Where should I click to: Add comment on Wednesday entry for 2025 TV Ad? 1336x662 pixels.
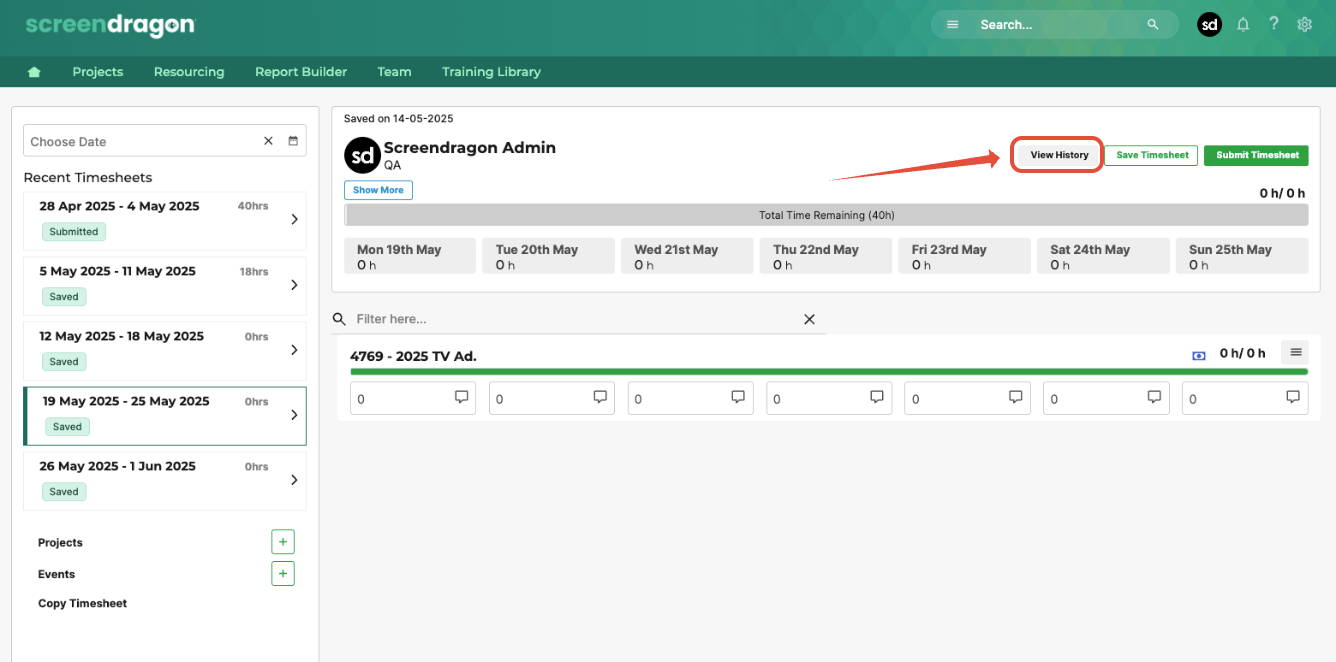pyautogui.click(x=739, y=397)
